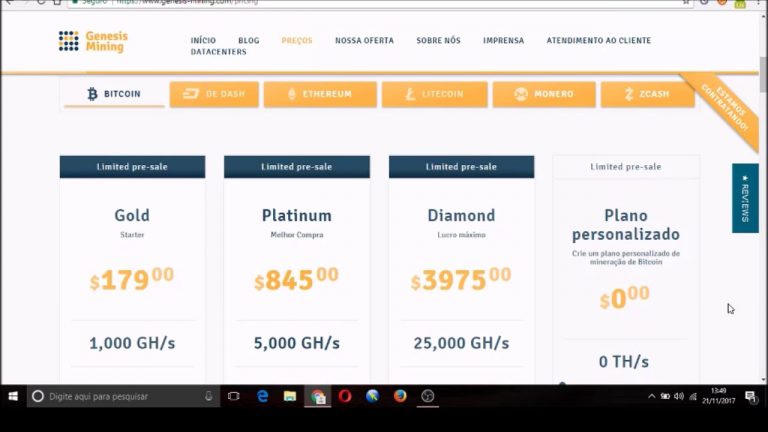Open the battery status icon
The width and height of the screenshot is (768, 432).
point(665,396)
